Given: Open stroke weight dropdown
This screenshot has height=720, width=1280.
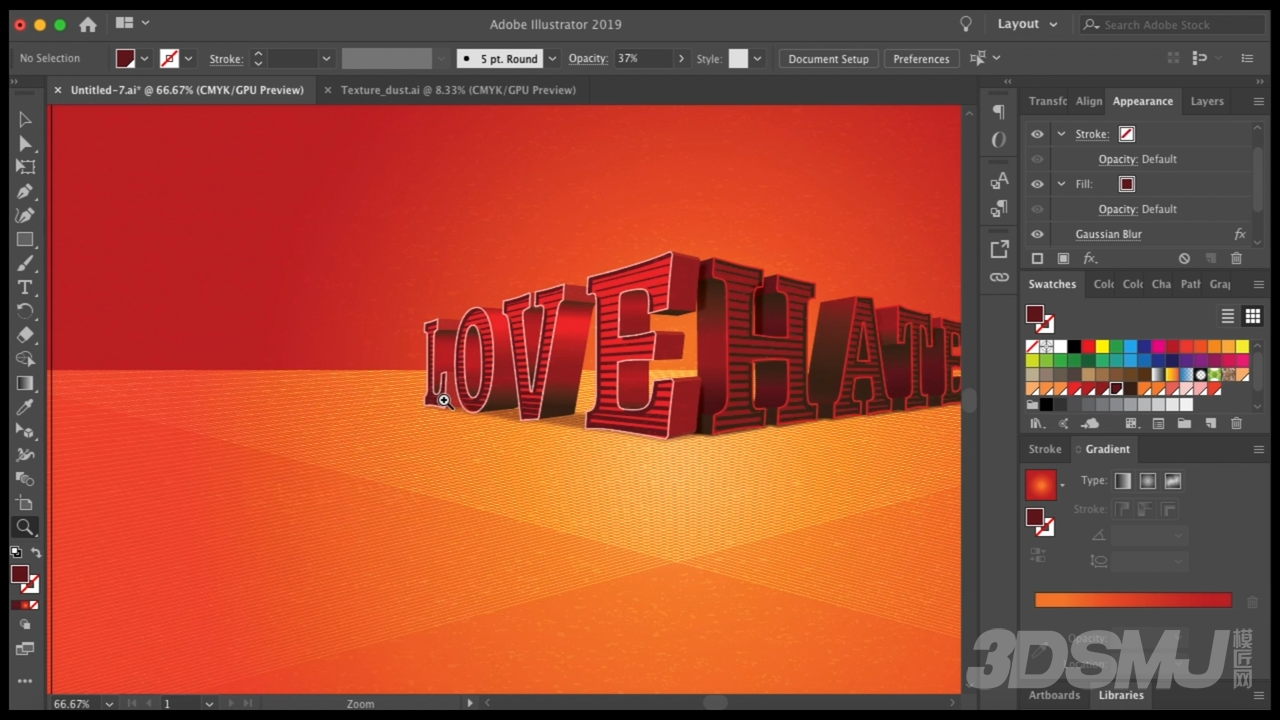Looking at the screenshot, I should pos(326,58).
